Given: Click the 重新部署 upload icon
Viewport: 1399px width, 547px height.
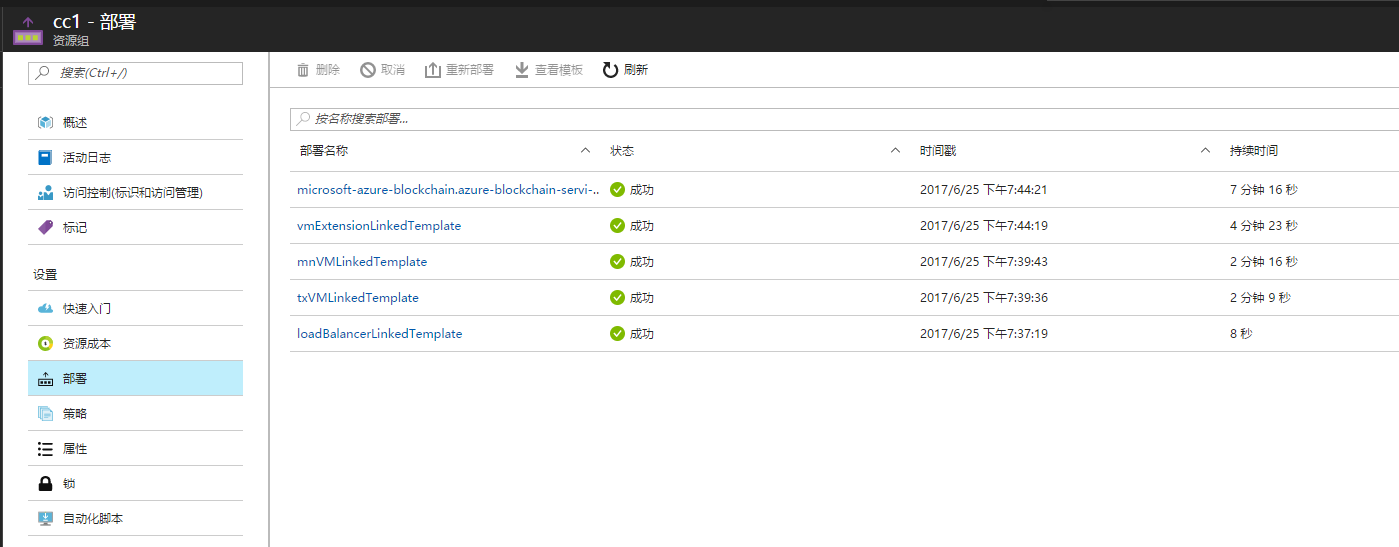Looking at the screenshot, I should point(433,70).
